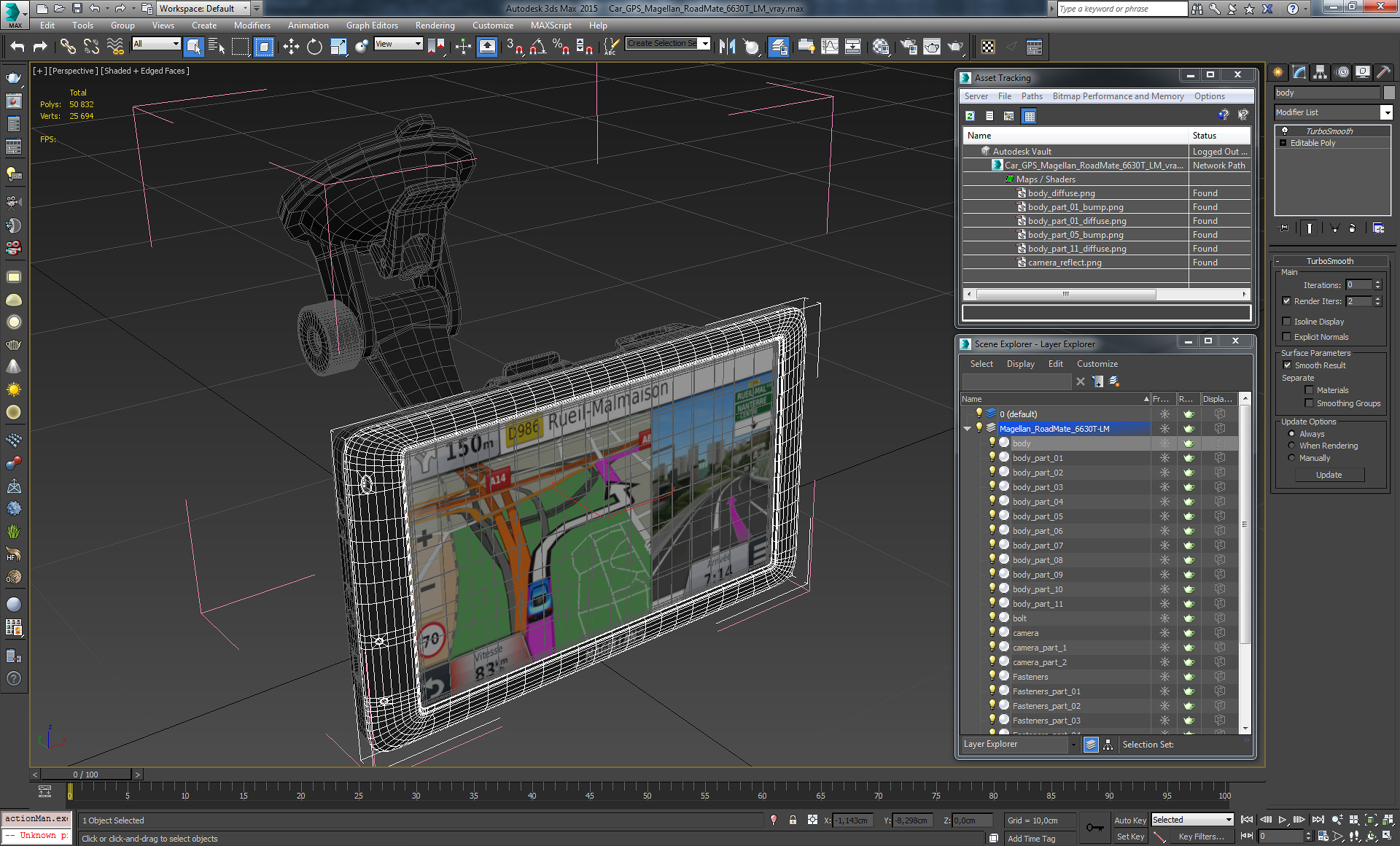1400x846 pixels.
Task: Select the Move transform tool
Action: 291,47
